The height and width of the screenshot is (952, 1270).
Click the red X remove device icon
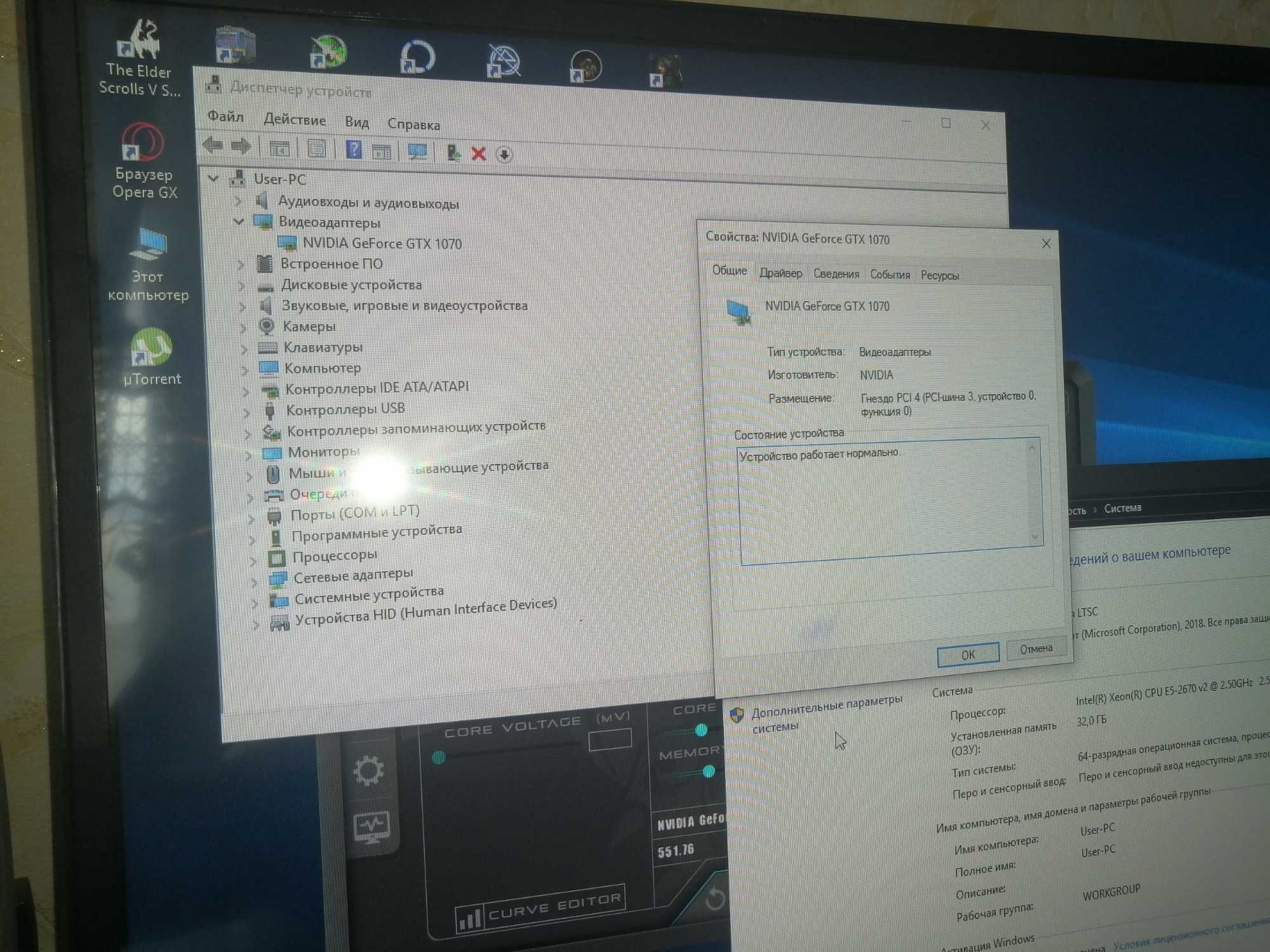pyautogui.click(x=479, y=154)
